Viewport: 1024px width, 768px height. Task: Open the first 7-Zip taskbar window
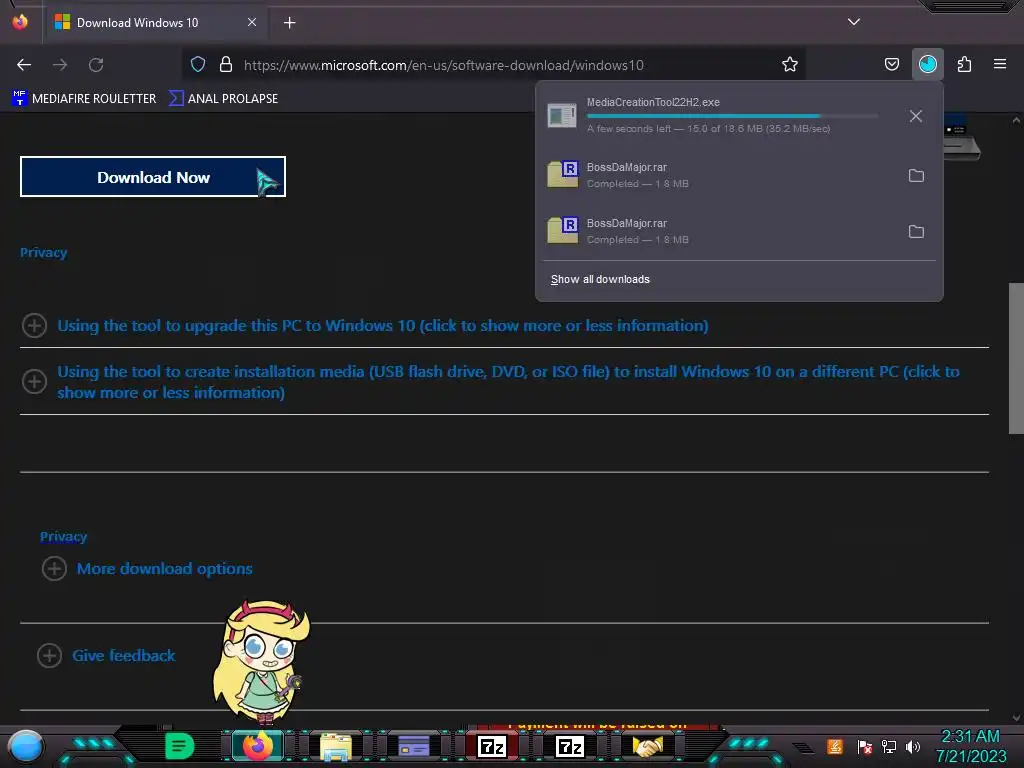[492, 746]
